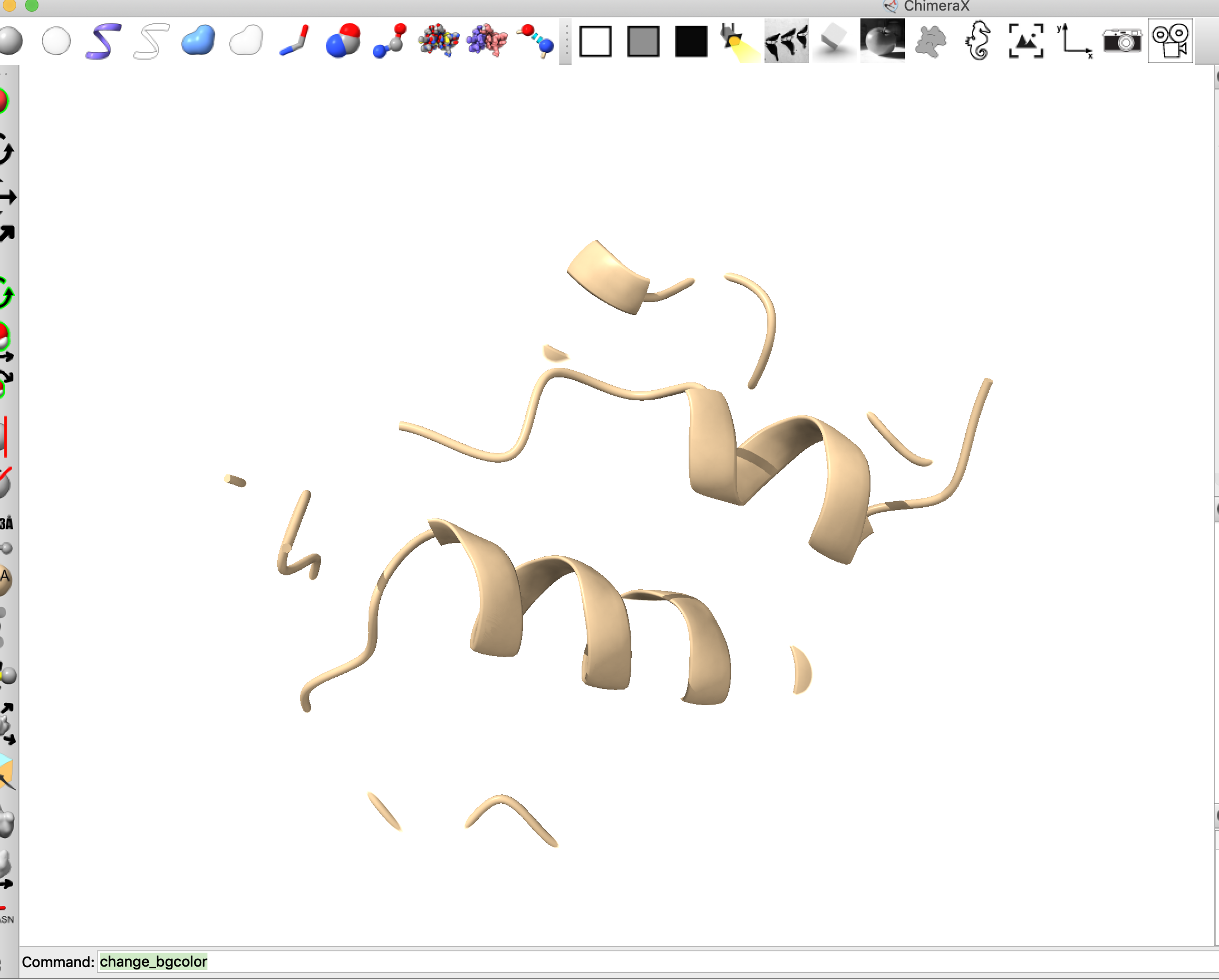
Task: Take snapshot with camera icon
Action: click(x=1122, y=41)
